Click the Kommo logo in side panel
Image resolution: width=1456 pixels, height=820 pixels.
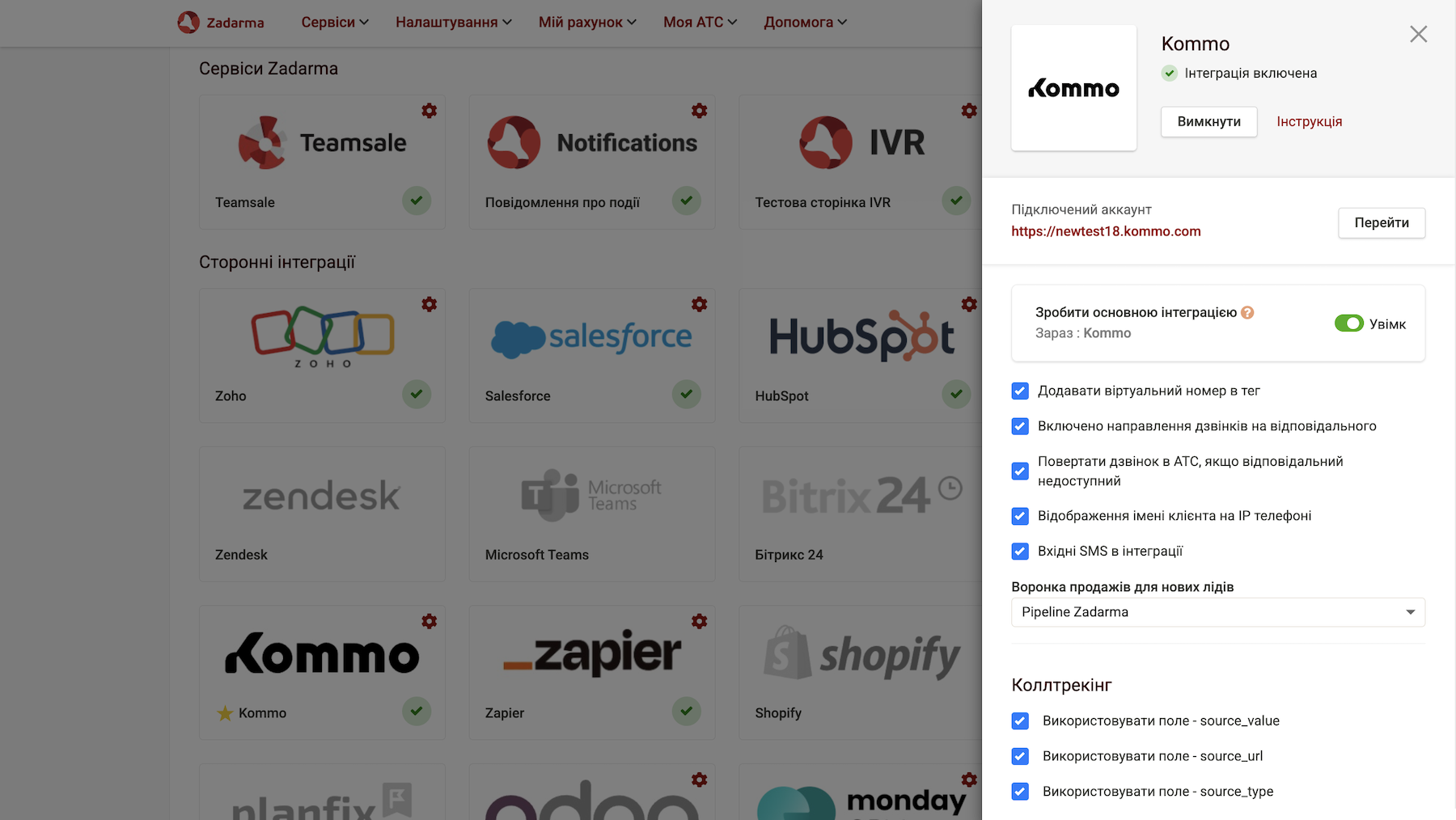coord(1074,88)
